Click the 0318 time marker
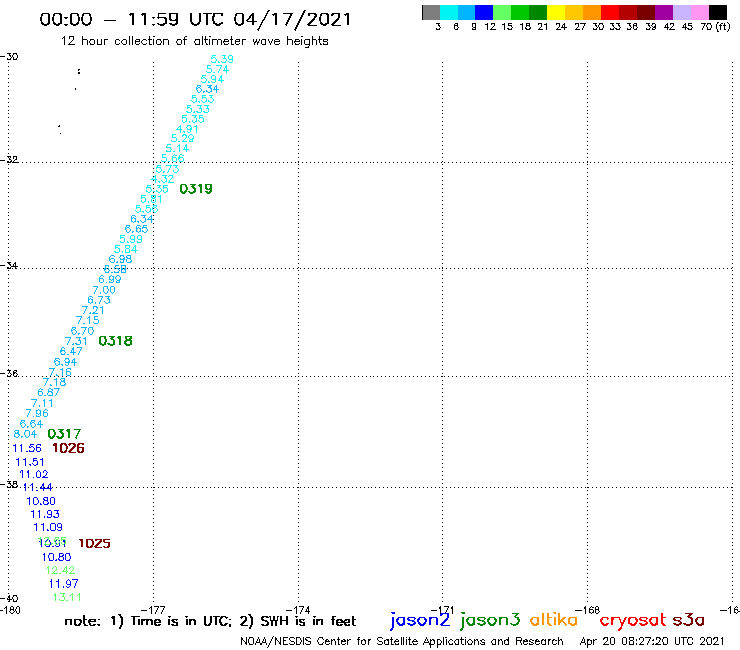Viewport: 740px width, 650px height. (x=115, y=341)
